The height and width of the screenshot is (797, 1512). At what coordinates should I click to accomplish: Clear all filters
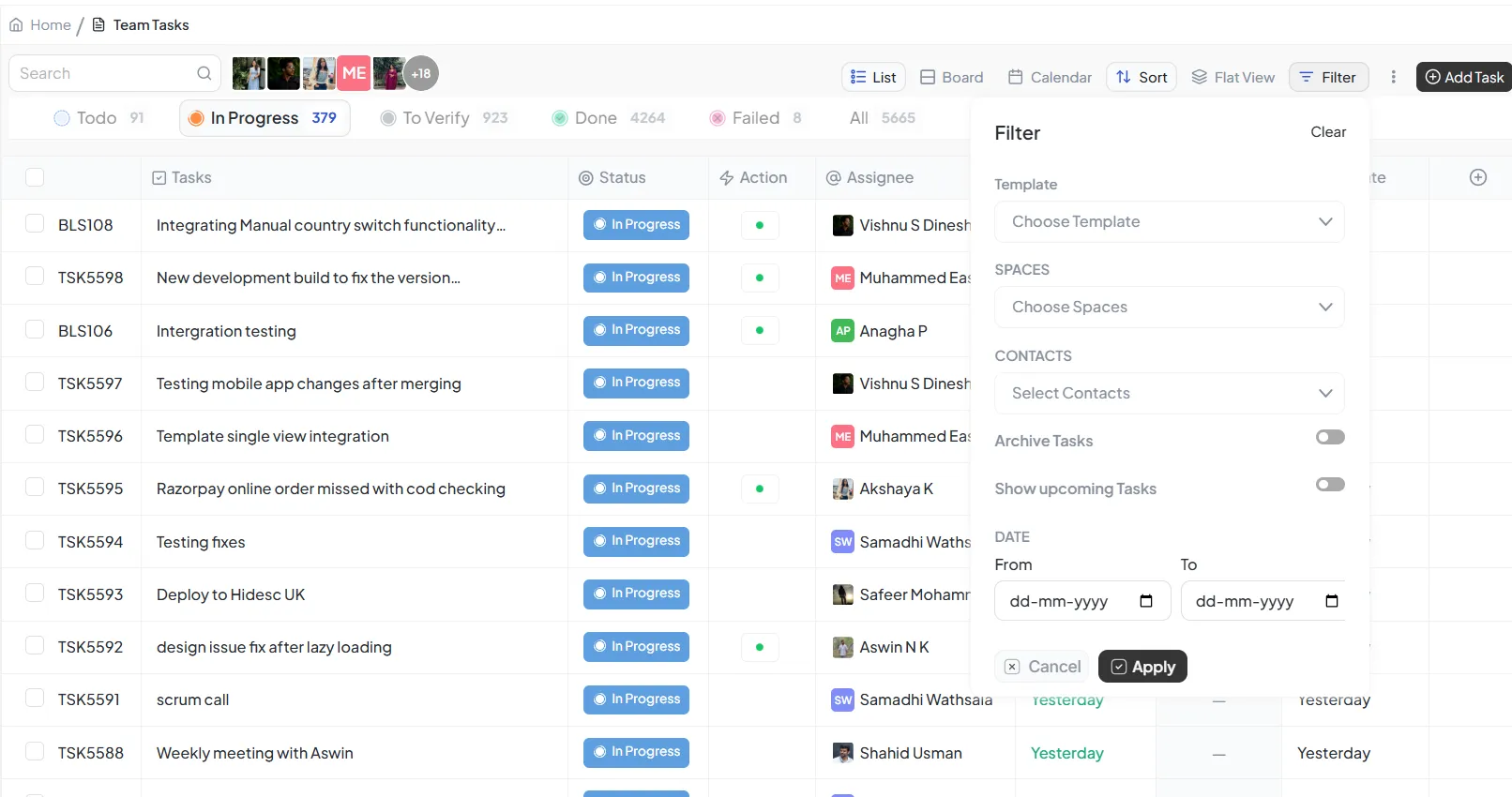click(x=1328, y=132)
